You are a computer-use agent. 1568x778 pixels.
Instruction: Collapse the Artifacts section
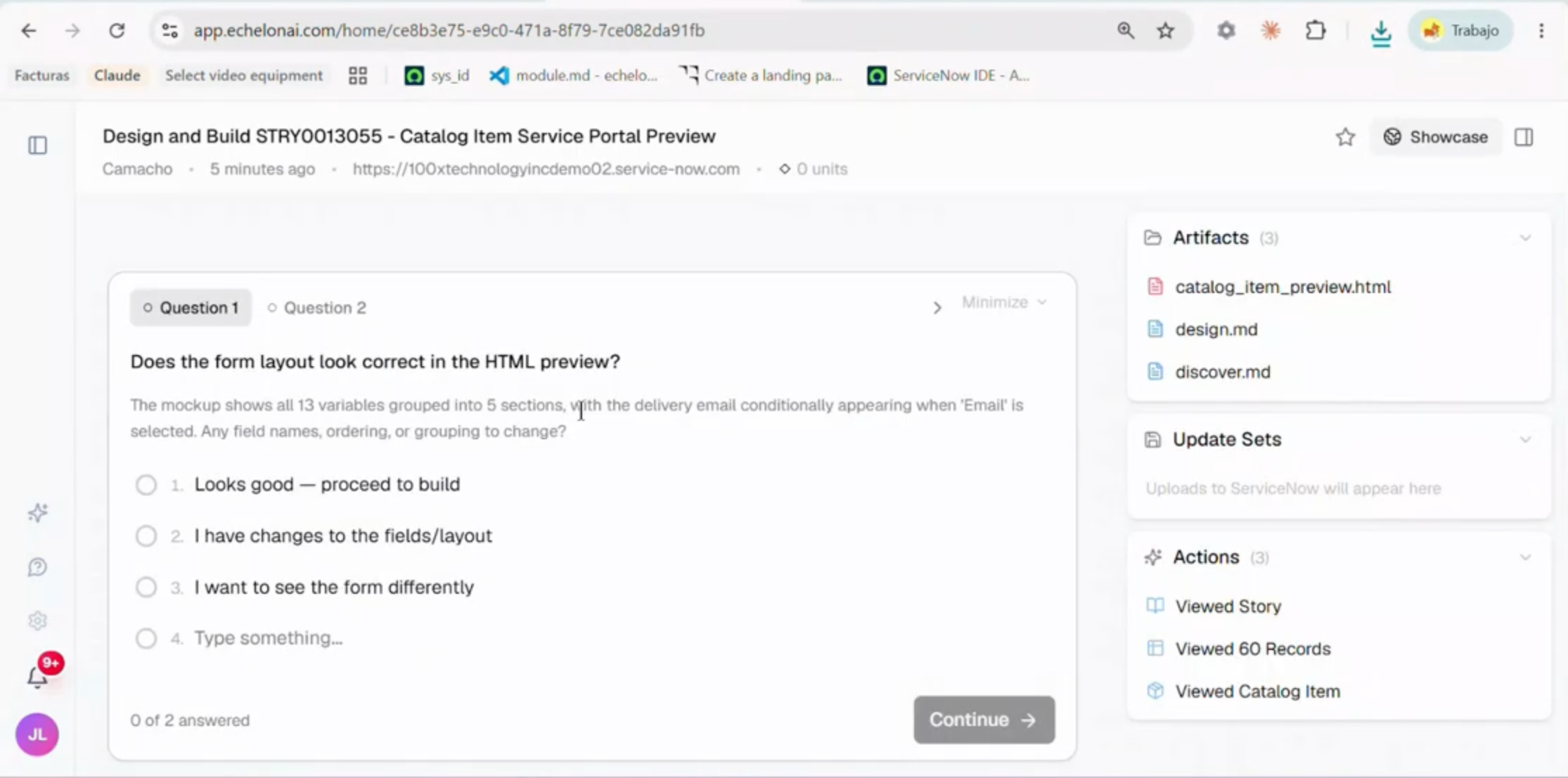tap(1525, 238)
